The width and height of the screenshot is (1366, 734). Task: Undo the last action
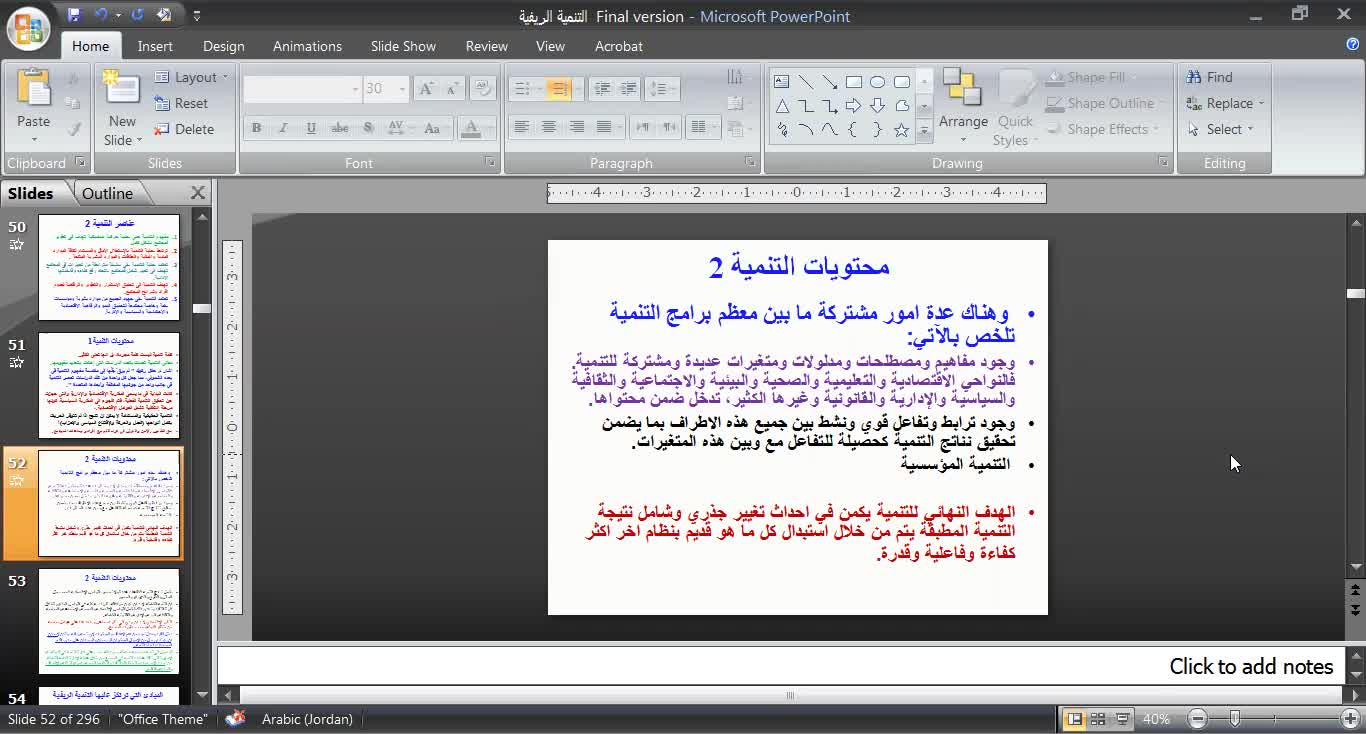[101, 15]
